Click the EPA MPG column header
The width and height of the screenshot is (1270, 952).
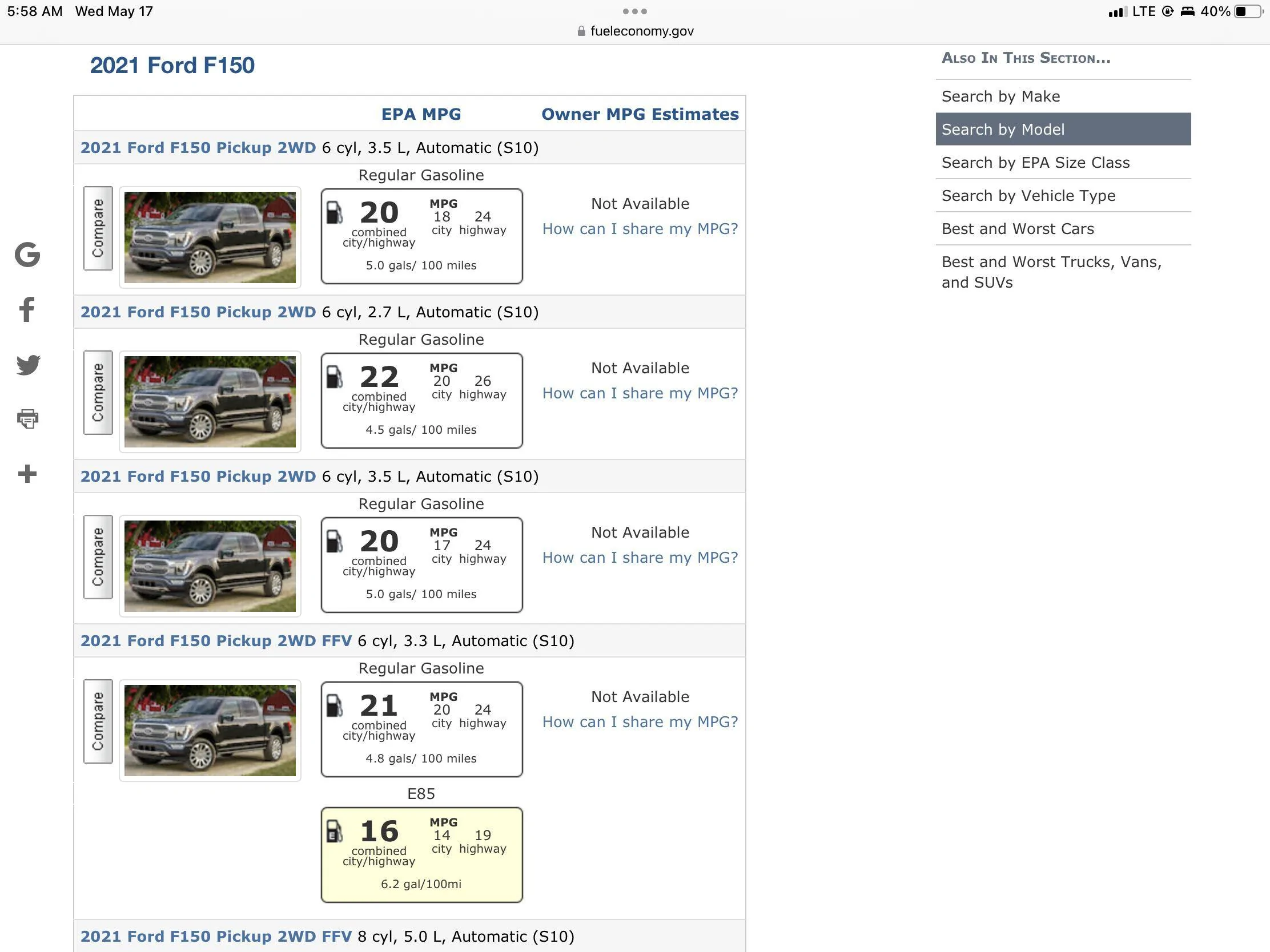tap(421, 114)
